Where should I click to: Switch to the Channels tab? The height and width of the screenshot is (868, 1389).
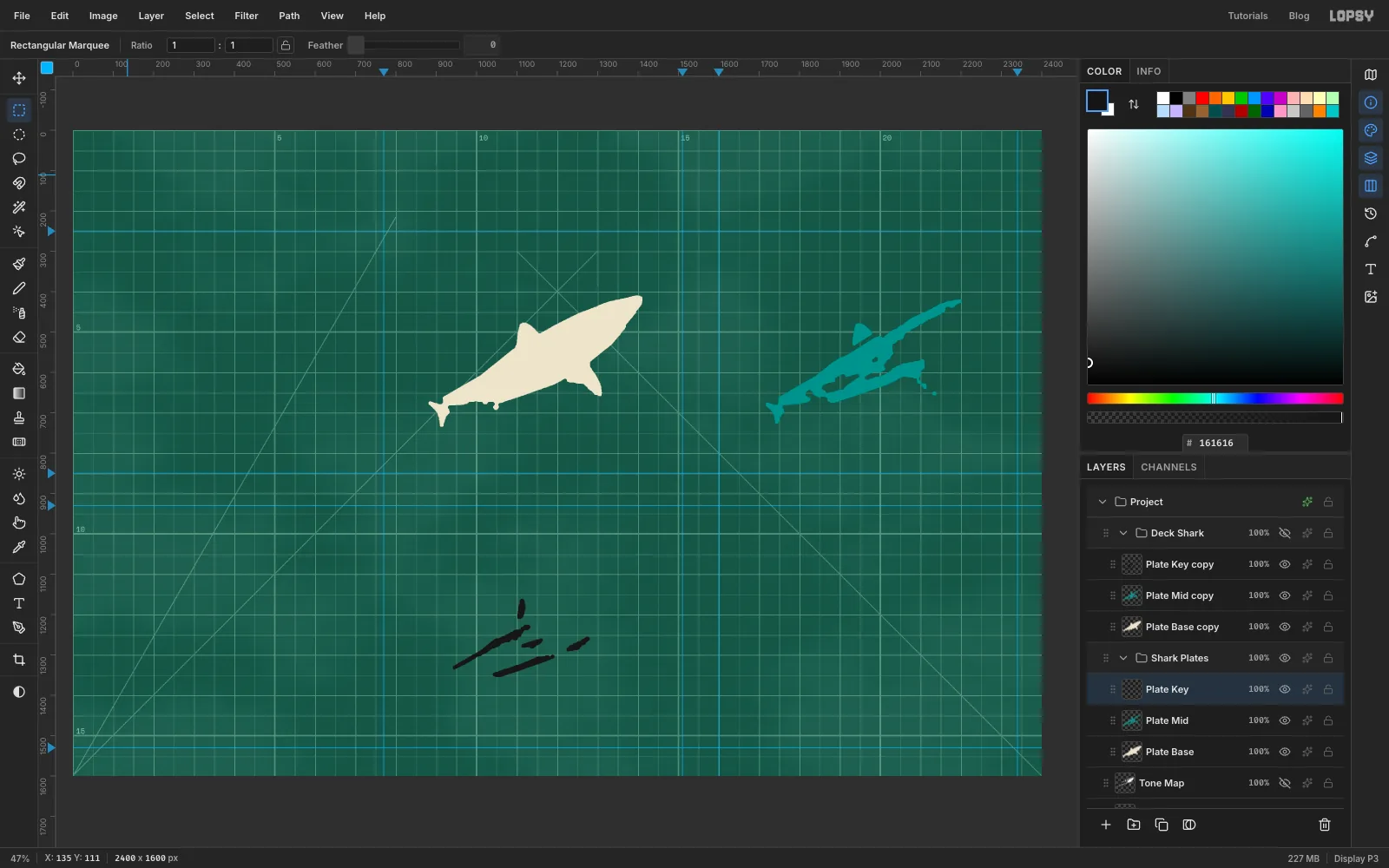1168,467
